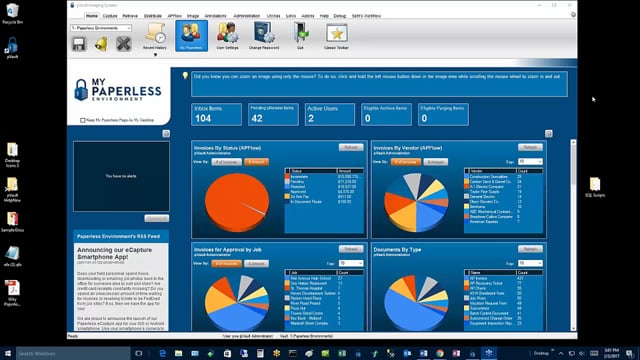Click the gray X delete icon
The width and height of the screenshot is (640, 360).
[123, 44]
